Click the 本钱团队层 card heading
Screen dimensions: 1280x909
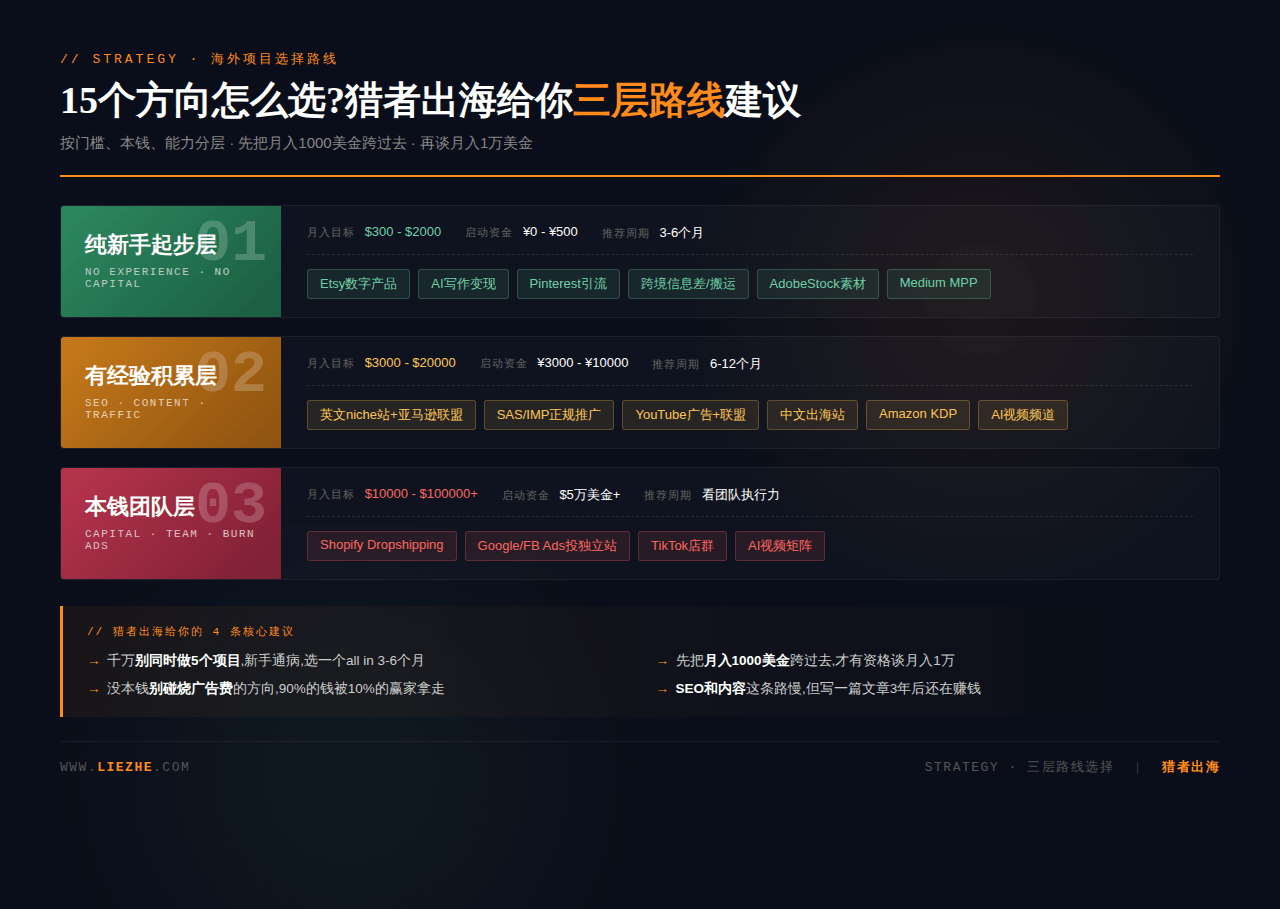tap(140, 507)
